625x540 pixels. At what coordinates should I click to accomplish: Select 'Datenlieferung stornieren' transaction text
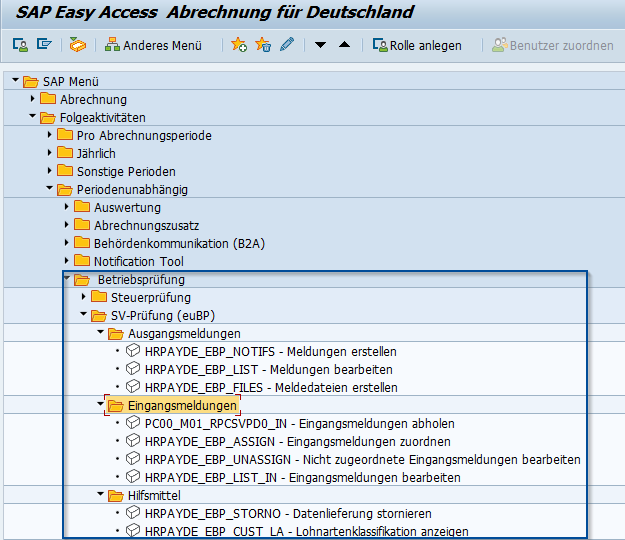point(362,513)
